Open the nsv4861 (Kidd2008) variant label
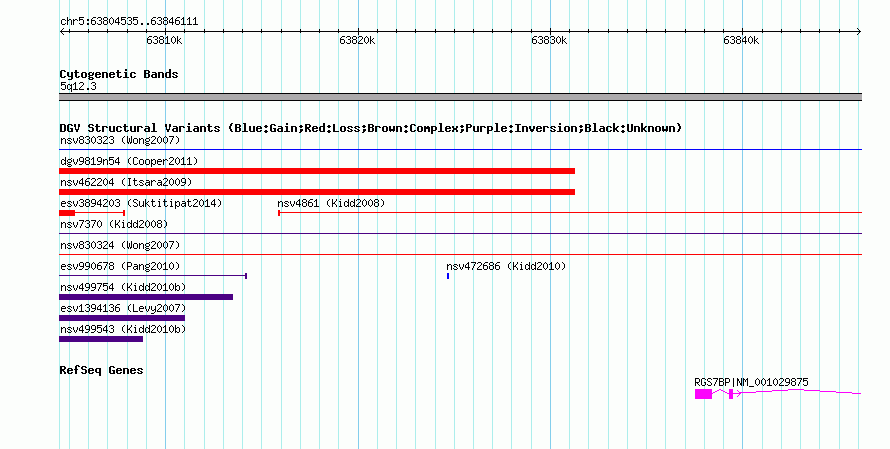 [x=331, y=203]
